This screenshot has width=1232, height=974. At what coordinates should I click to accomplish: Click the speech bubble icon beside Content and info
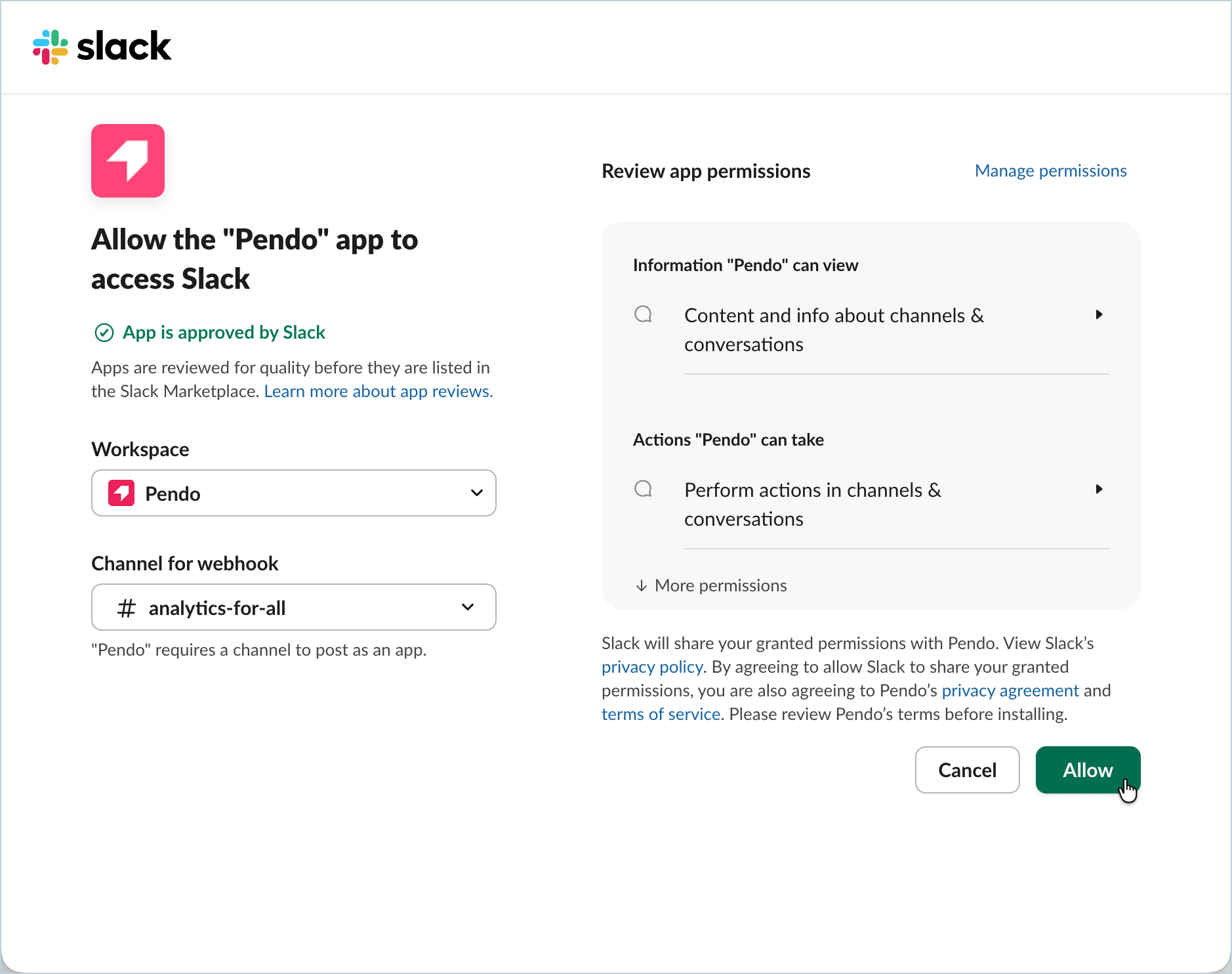point(644,314)
